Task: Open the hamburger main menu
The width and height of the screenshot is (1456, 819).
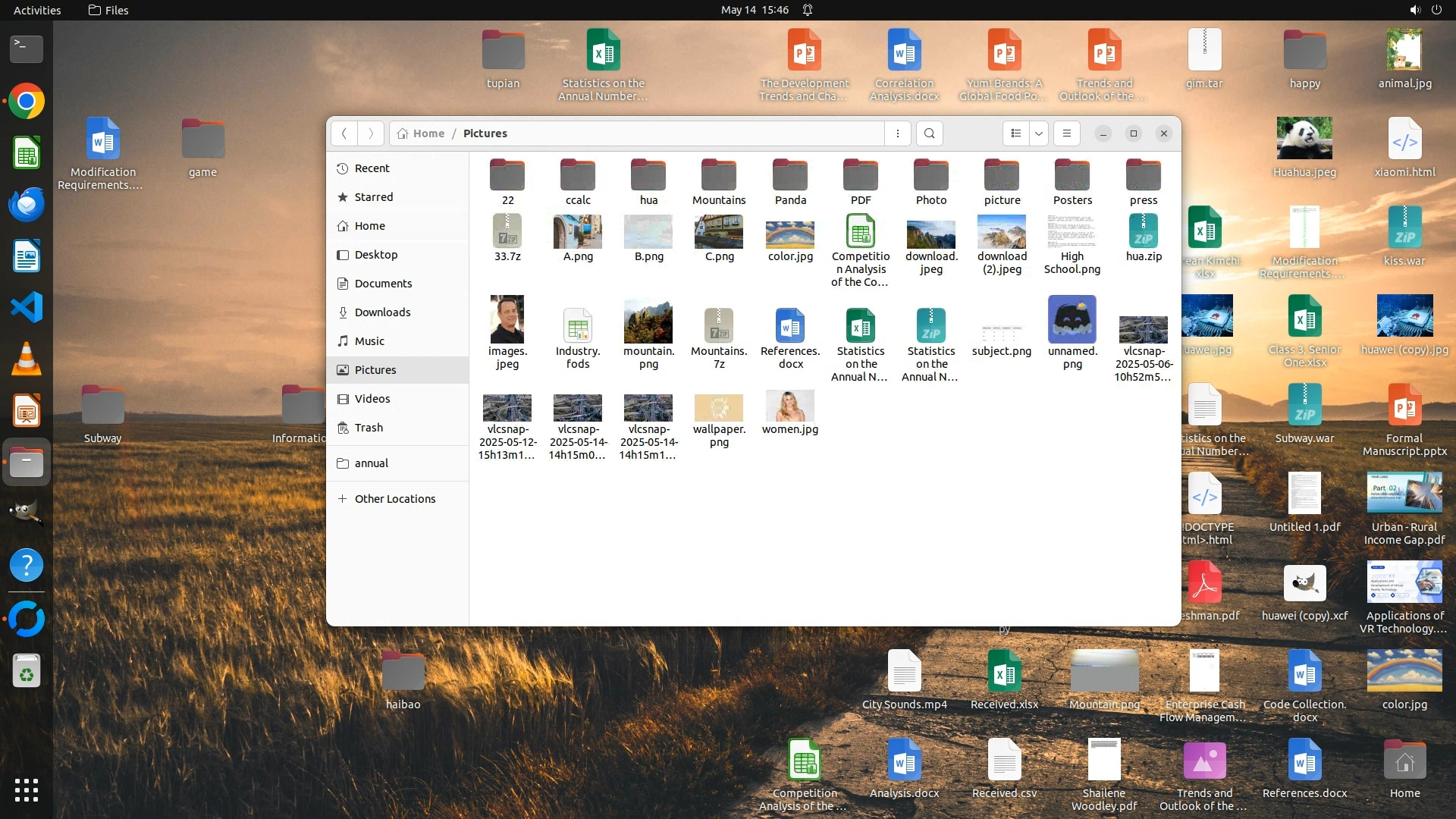Action: [x=1067, y=133]
